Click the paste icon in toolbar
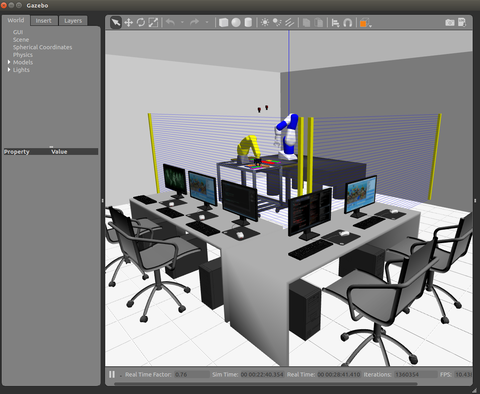 pos(319,22)
